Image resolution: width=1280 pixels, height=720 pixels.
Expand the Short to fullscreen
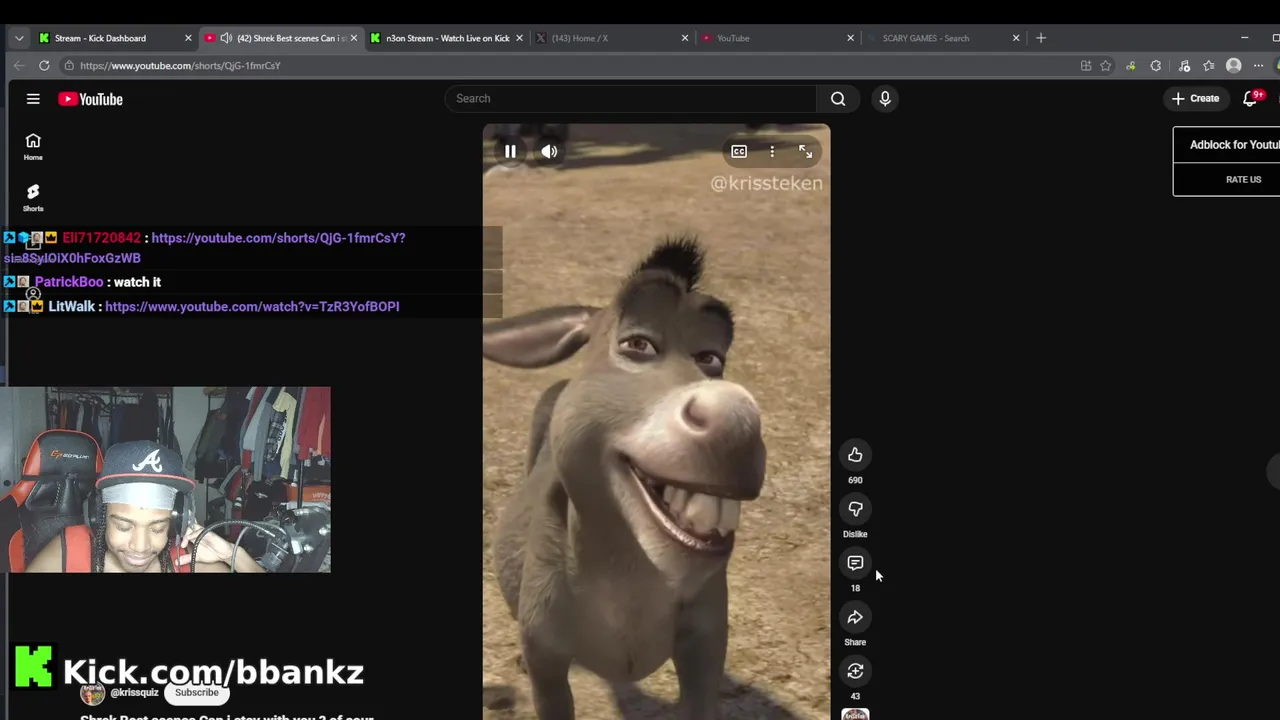(805, 151)
